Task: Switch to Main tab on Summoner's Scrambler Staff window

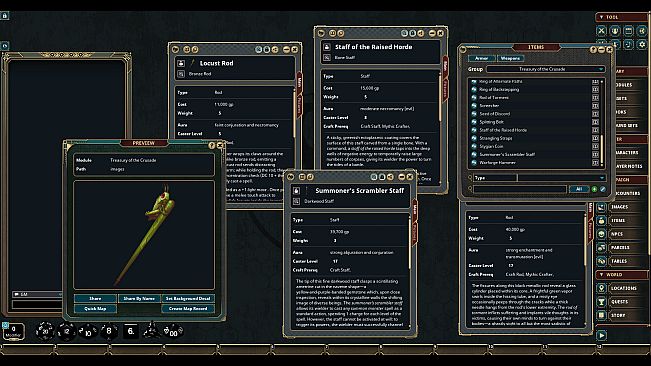Action: [414, 209]
